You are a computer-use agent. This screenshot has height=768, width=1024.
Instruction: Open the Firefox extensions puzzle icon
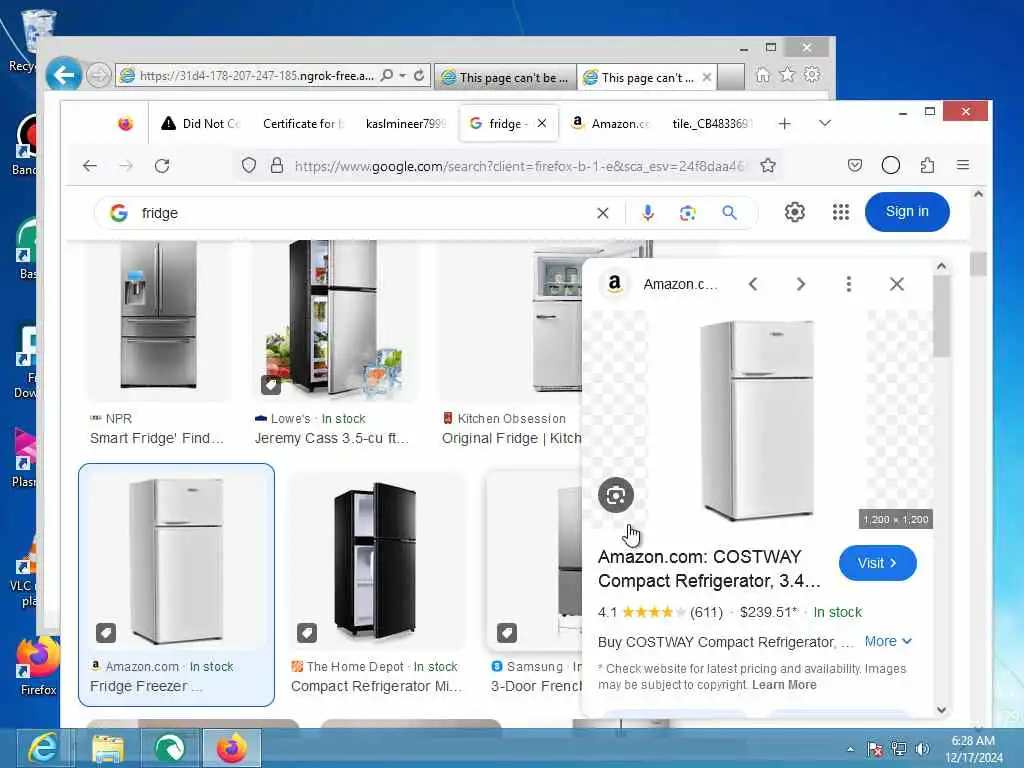coord(927,166)
